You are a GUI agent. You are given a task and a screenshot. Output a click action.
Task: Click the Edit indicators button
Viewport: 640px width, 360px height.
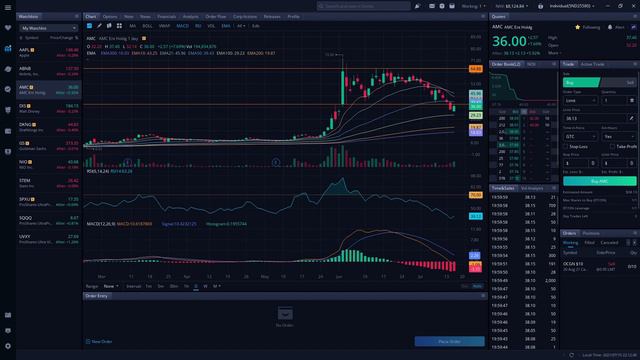[256, 26]
